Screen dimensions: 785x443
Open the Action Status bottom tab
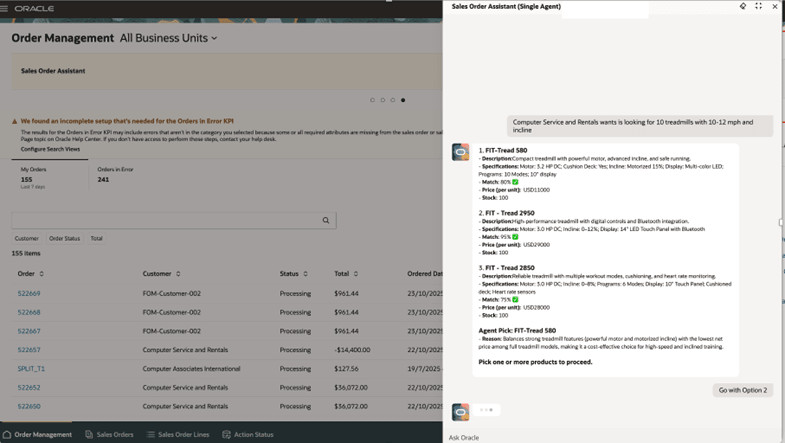click(x=248, y=434)
